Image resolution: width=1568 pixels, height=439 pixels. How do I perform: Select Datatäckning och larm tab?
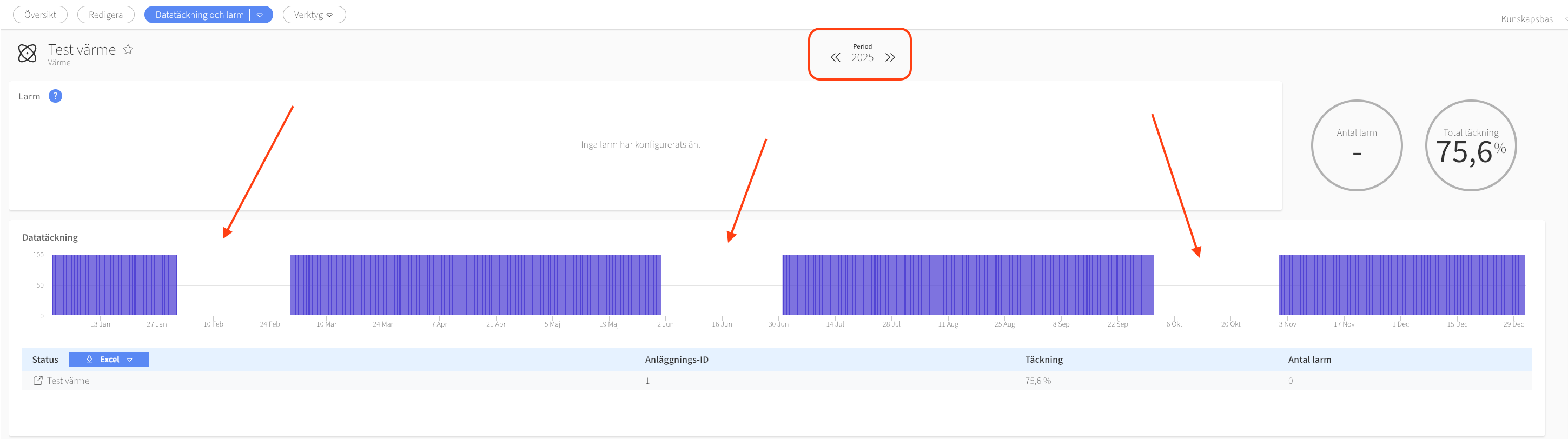point(199,15)
